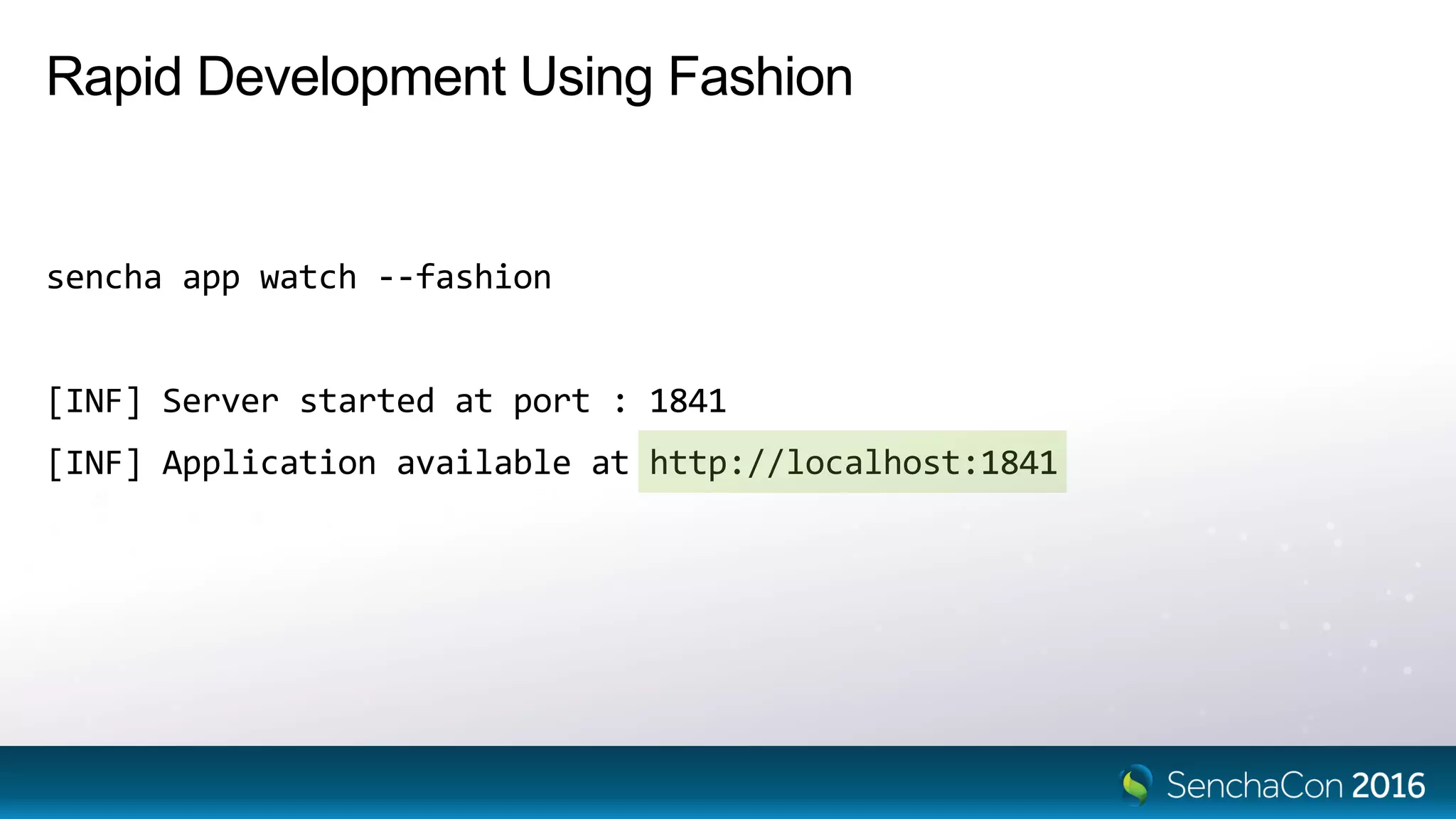Screen dimensions: 1456x819
Task: Select the slide title Rapid Development Using Fashion
Action: [x=449, y=77]
